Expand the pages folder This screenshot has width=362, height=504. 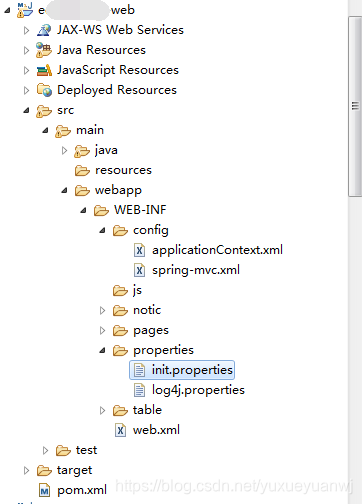tap(102, 331)
